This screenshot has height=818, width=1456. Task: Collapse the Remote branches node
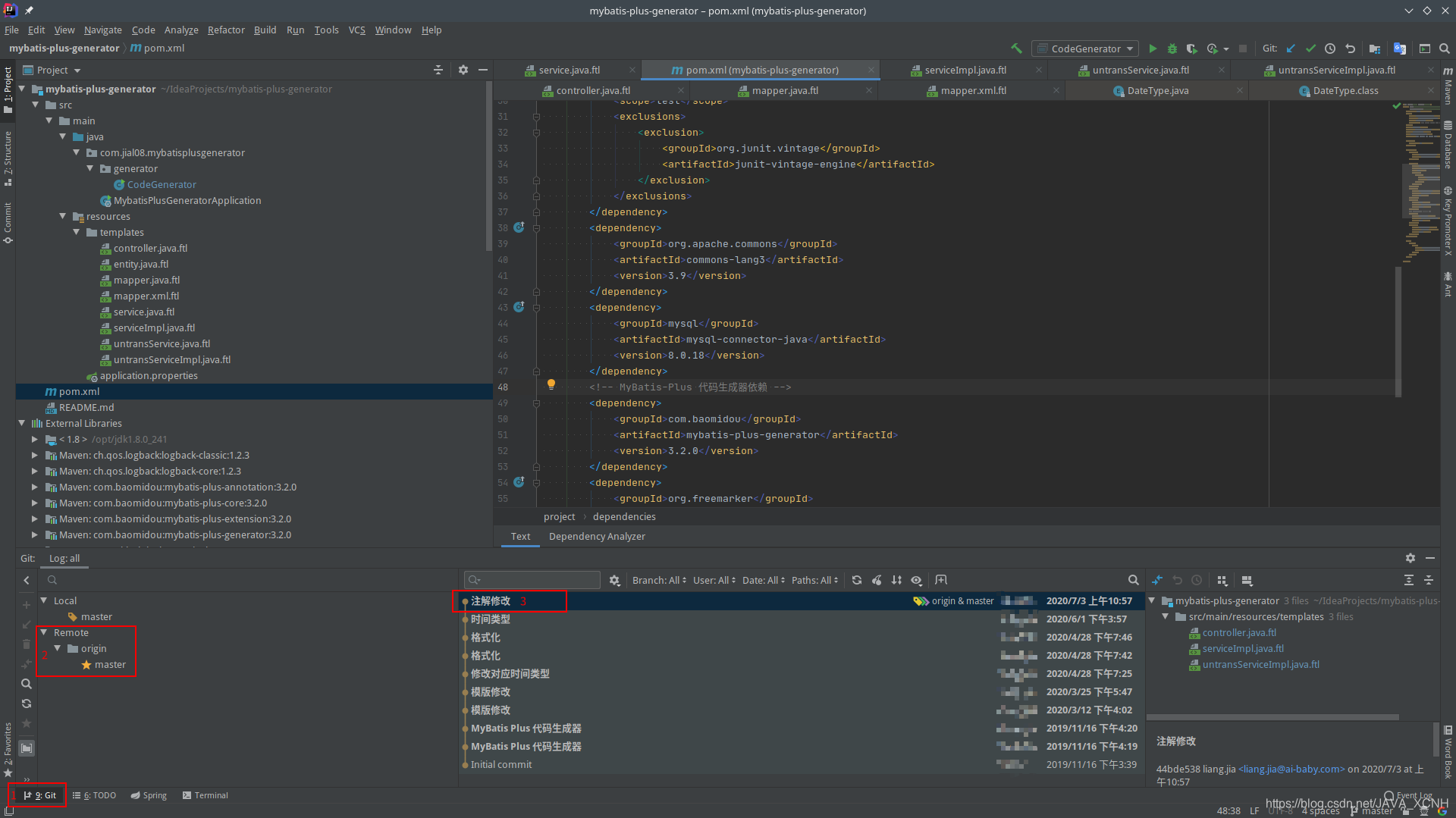44,632
